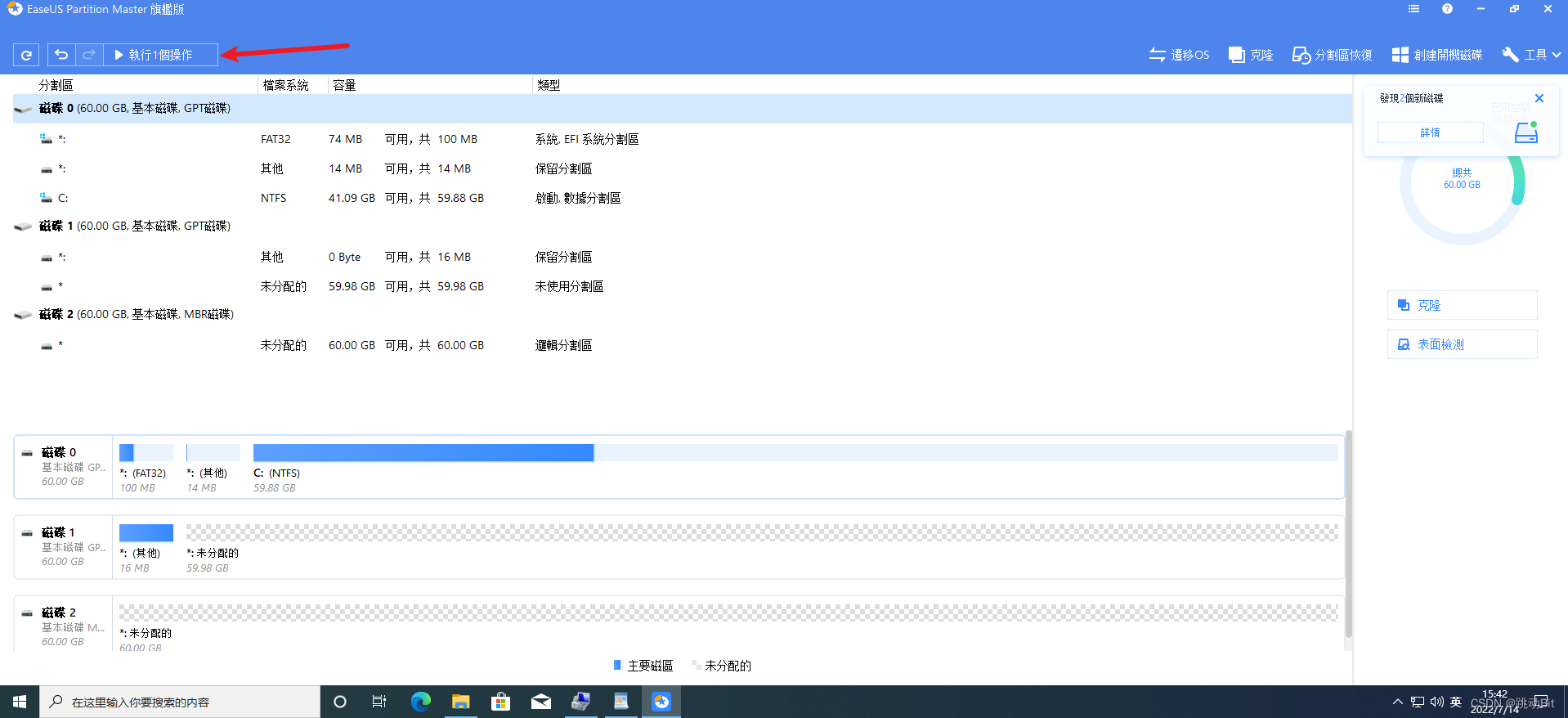The height and width of the screenshot is (718, 1568).
Task: Click 克隆 button in right side panel
Action: click(x=1462, y=305)
